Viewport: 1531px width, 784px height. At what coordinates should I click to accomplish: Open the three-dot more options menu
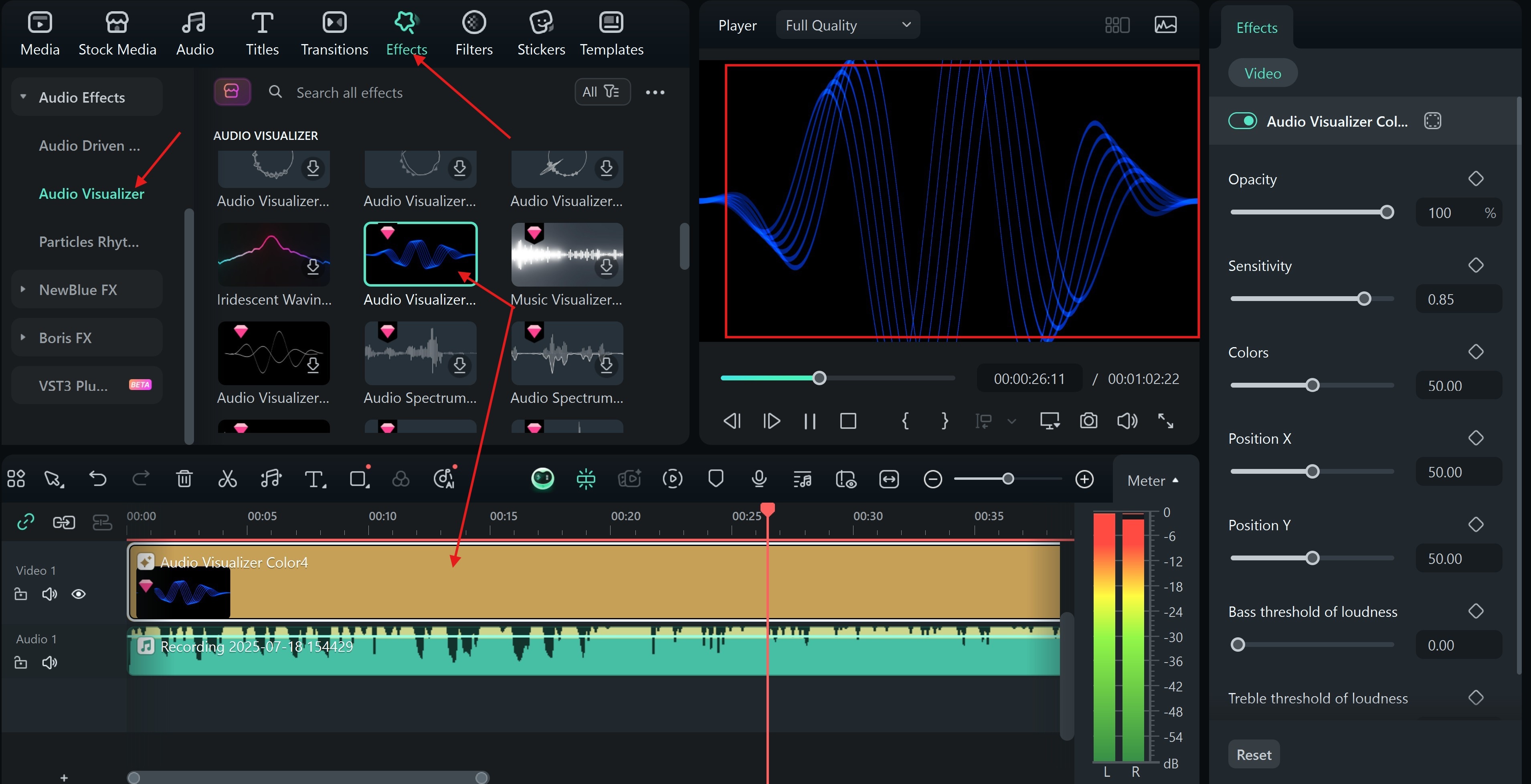click(655, 92)
